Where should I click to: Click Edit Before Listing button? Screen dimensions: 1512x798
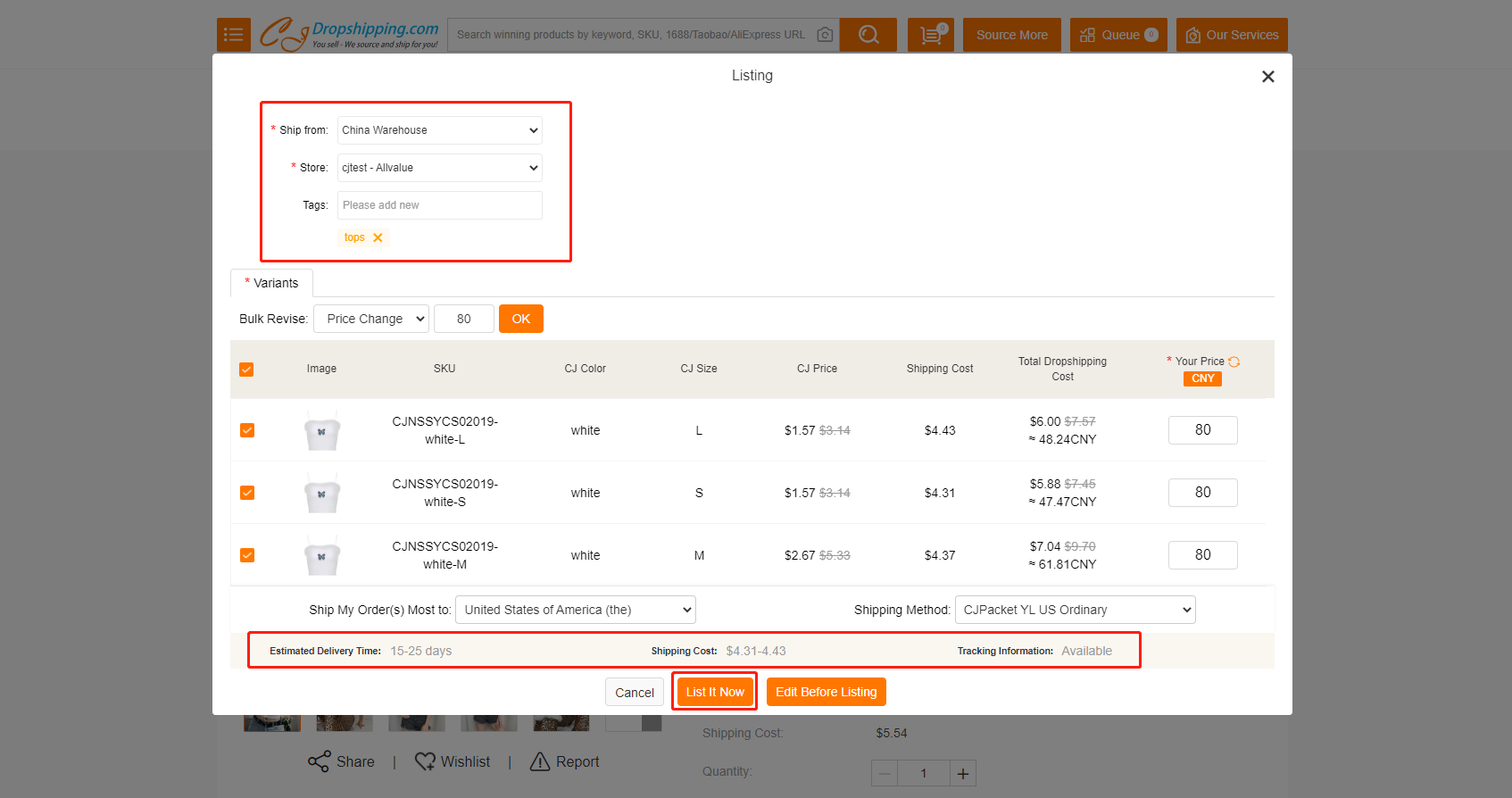(x=826, y=692)
